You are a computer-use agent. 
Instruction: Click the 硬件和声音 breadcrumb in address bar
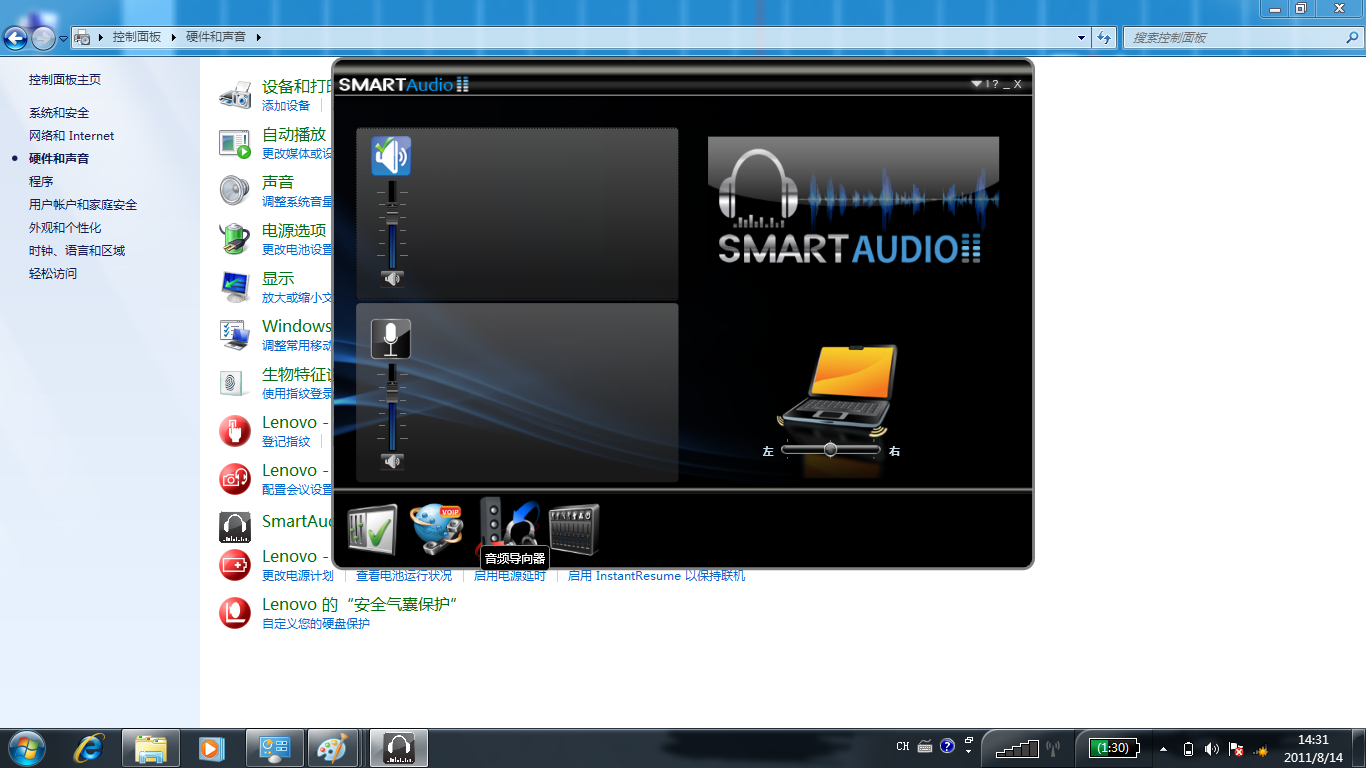[216, 37]
